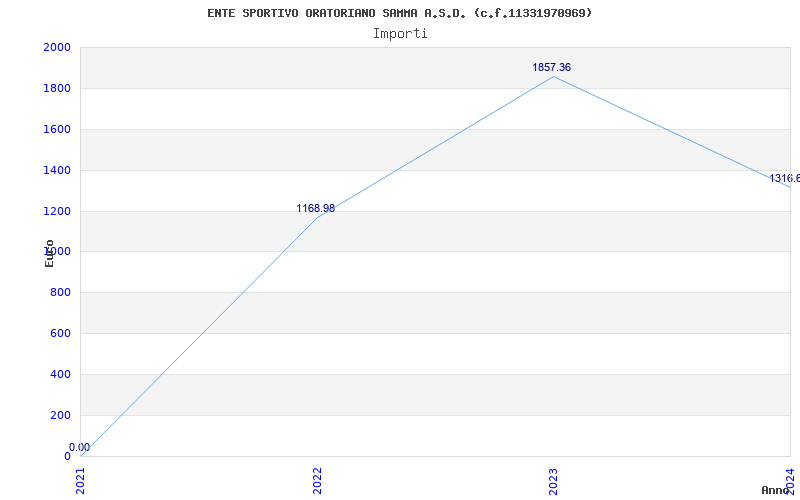Viewport: 800px width, 500px height.
Task: Click the 600 y-axis tick
Action: click(60, 333)
